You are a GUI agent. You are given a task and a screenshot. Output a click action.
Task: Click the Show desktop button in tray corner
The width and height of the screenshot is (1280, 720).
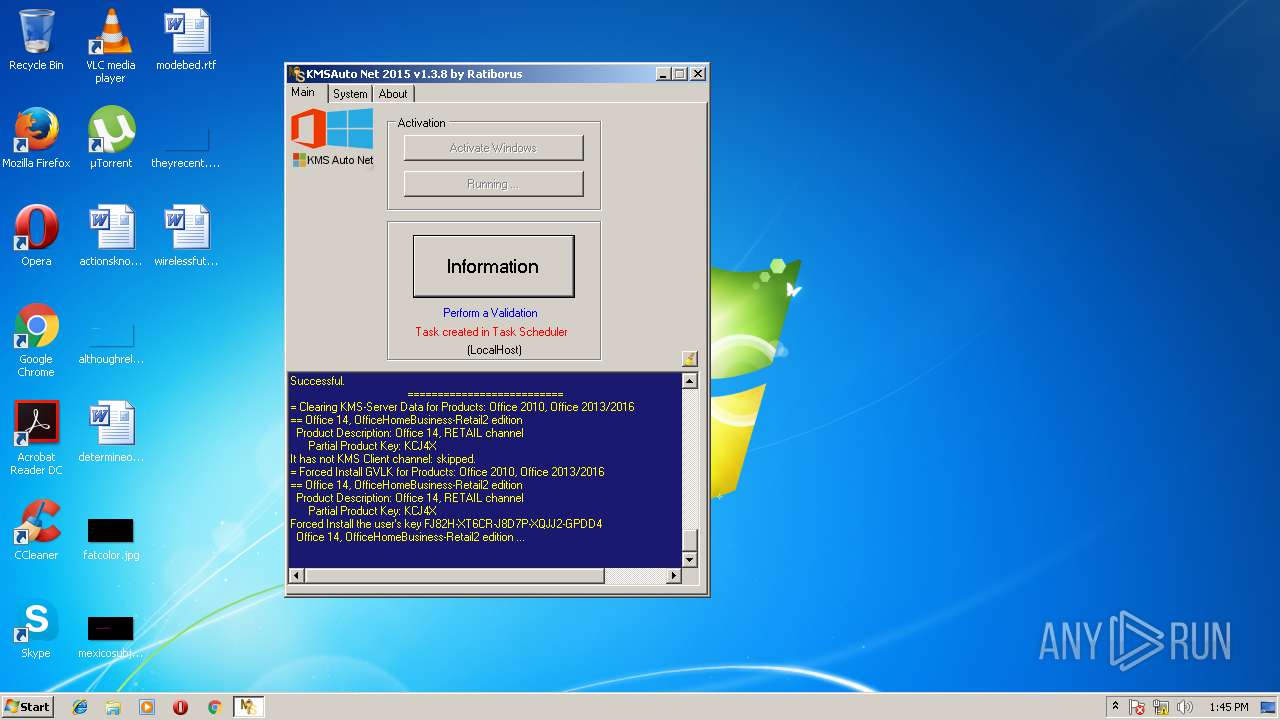(x=1268, y=707)
